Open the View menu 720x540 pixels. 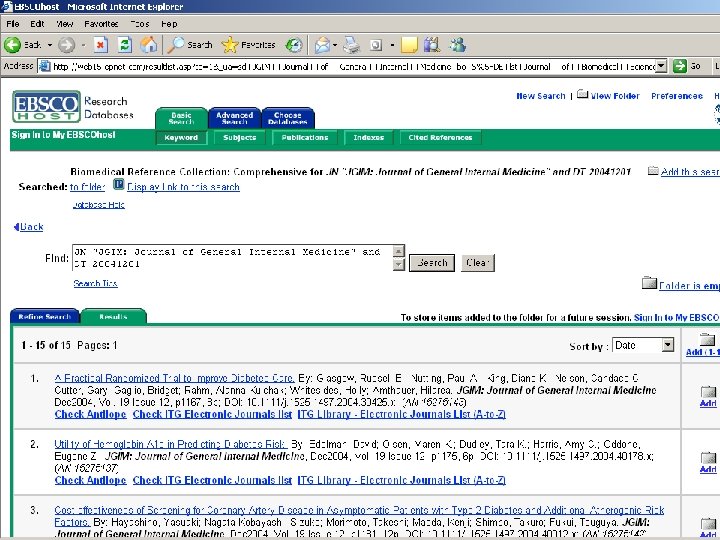[65, 24]
